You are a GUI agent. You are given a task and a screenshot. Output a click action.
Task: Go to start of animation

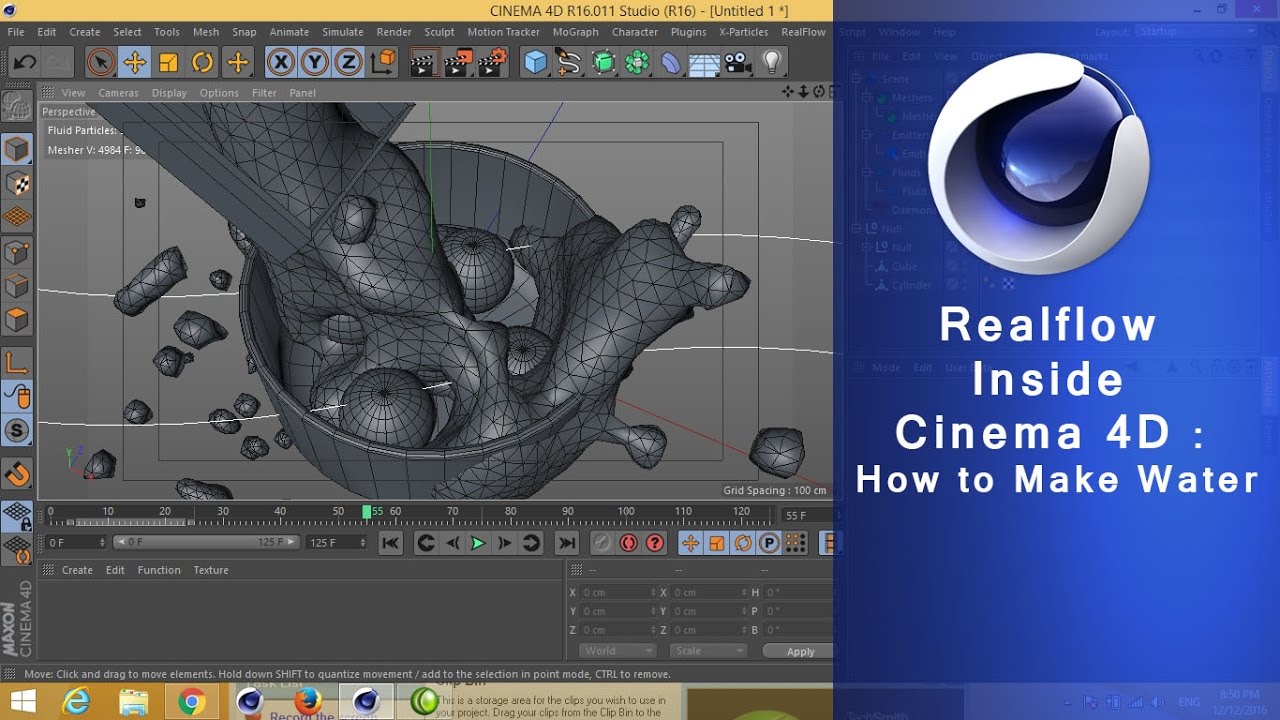coord(391,543)
